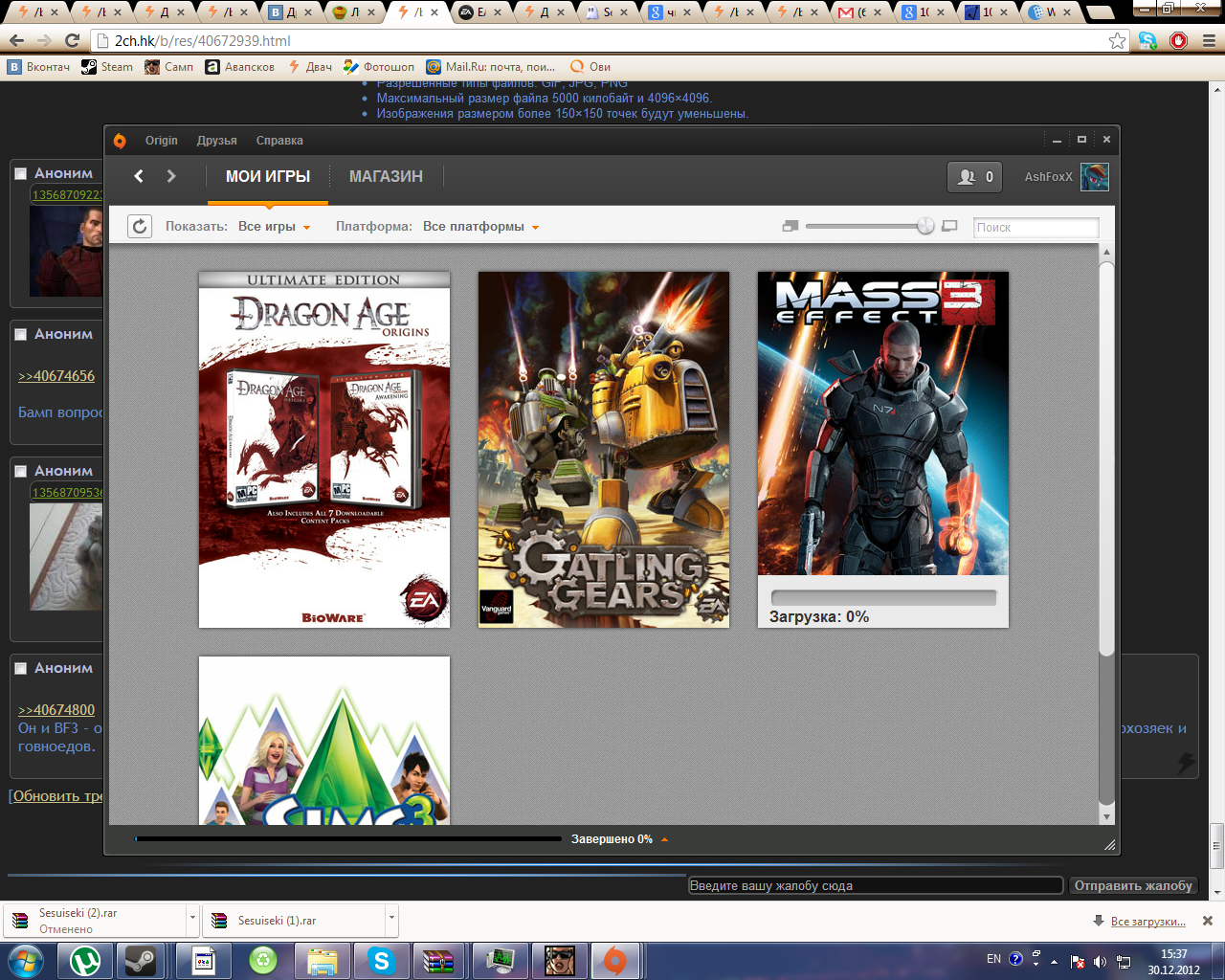Open the Chrome menu button

[x=1209, y=40]
